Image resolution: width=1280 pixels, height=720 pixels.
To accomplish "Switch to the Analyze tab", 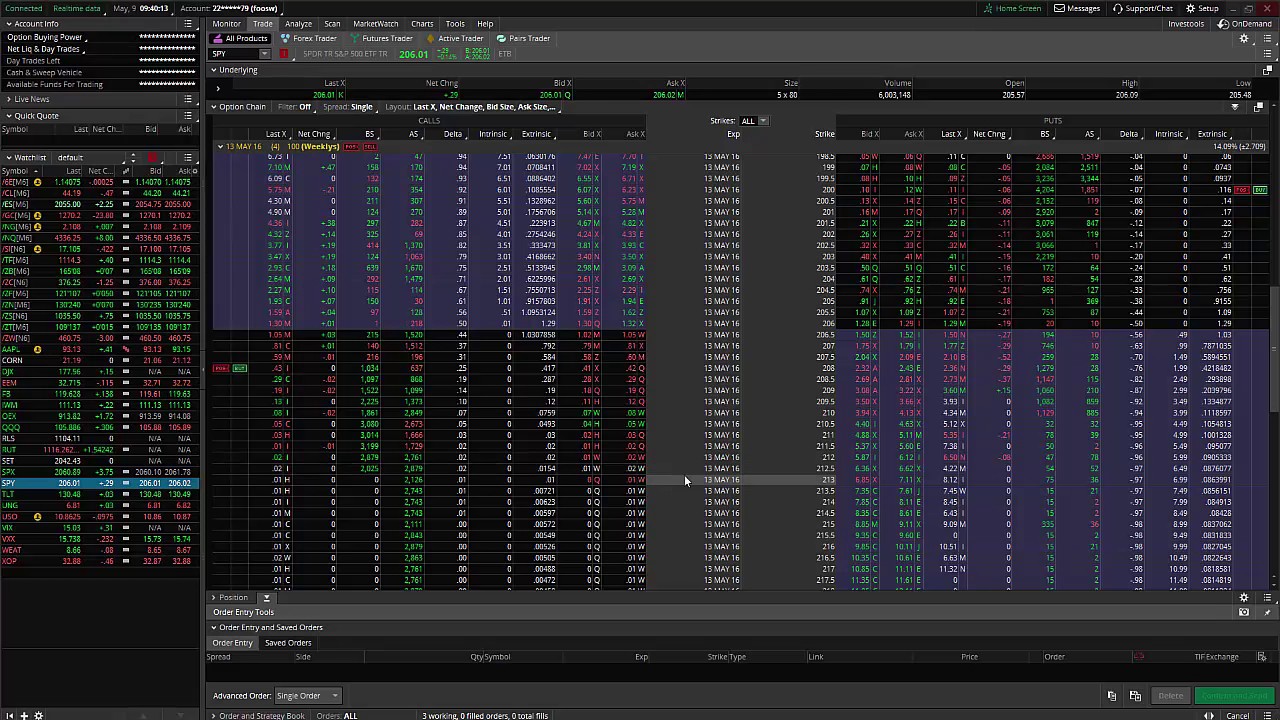I will click(x=298, y=24).
